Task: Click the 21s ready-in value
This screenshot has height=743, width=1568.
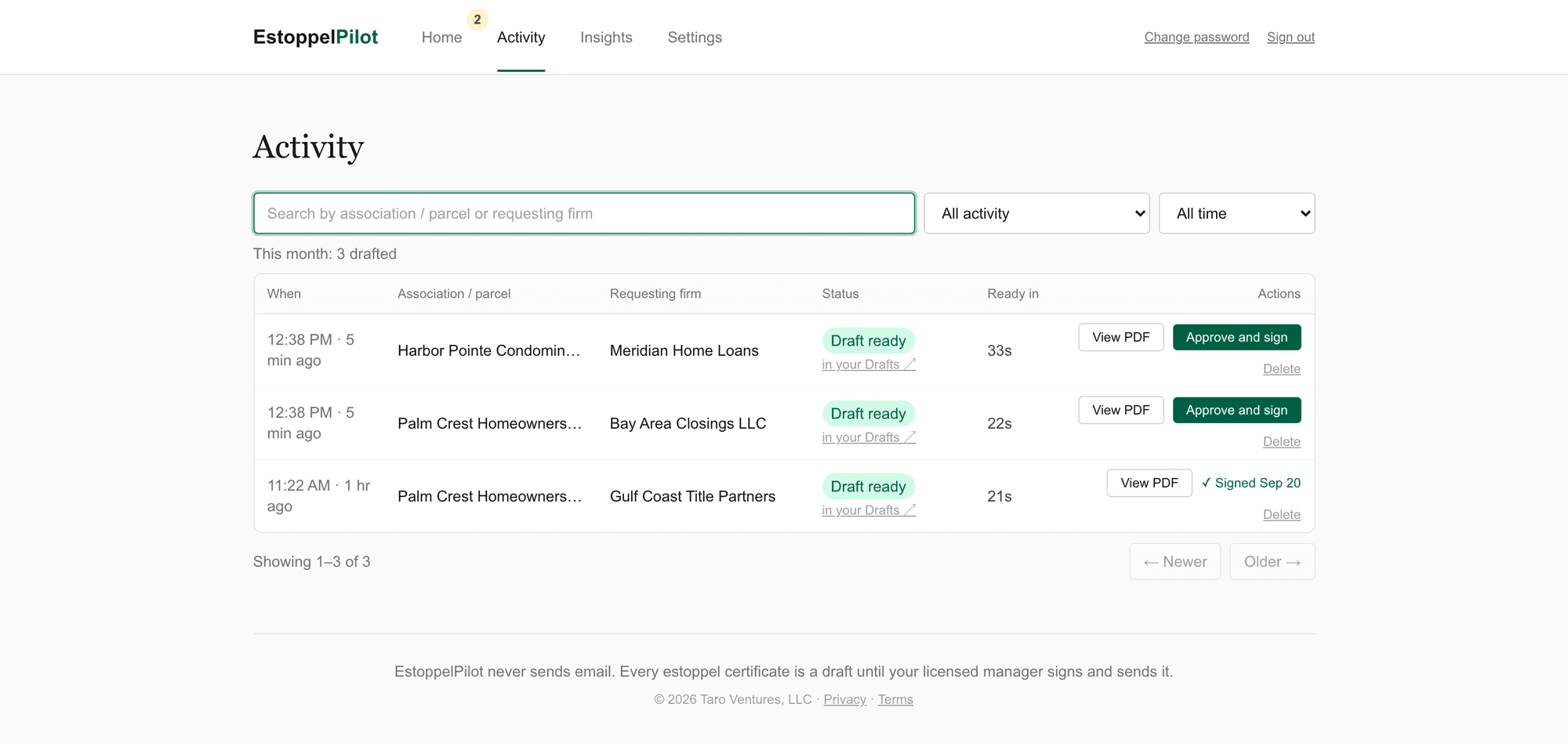Action: pyautogui.click(x=999, y=496)
